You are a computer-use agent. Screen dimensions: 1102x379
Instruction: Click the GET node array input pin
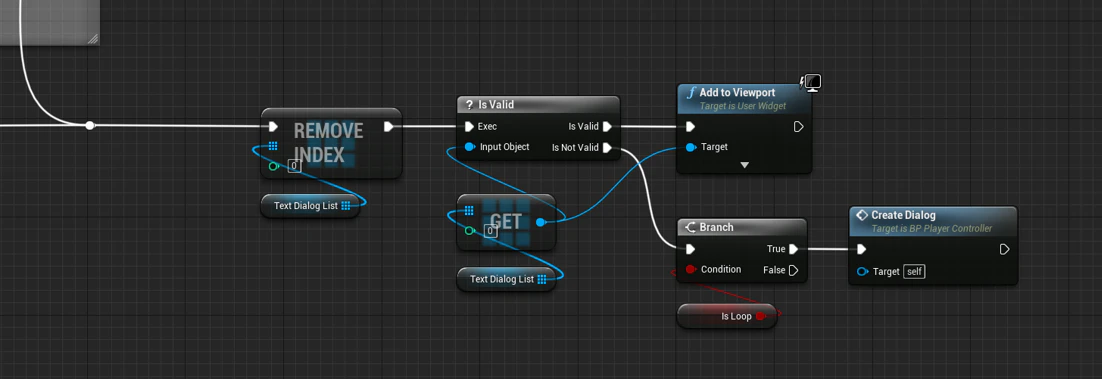point(469,210)
